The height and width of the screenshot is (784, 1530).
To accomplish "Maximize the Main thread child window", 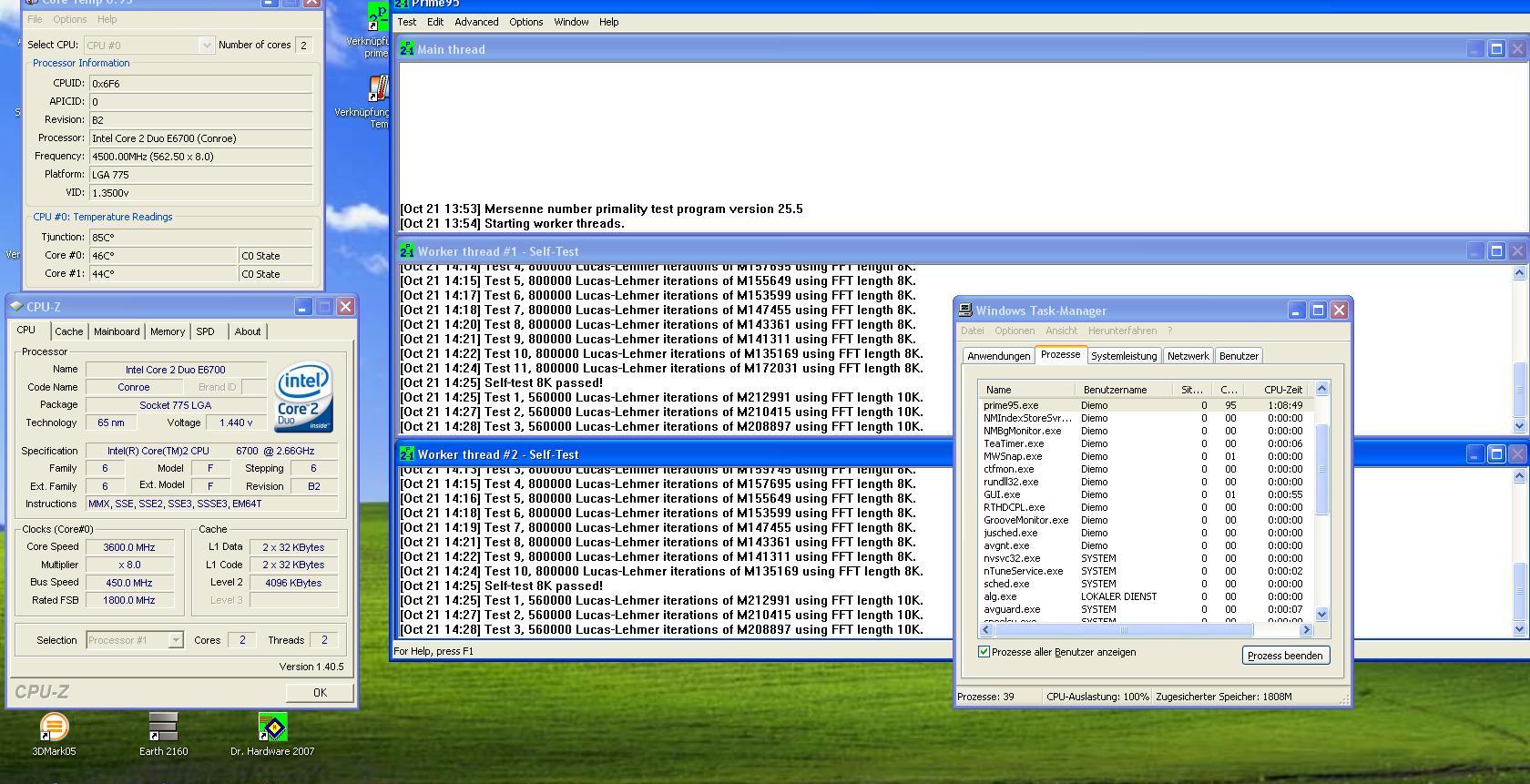I will (1496, 49).
